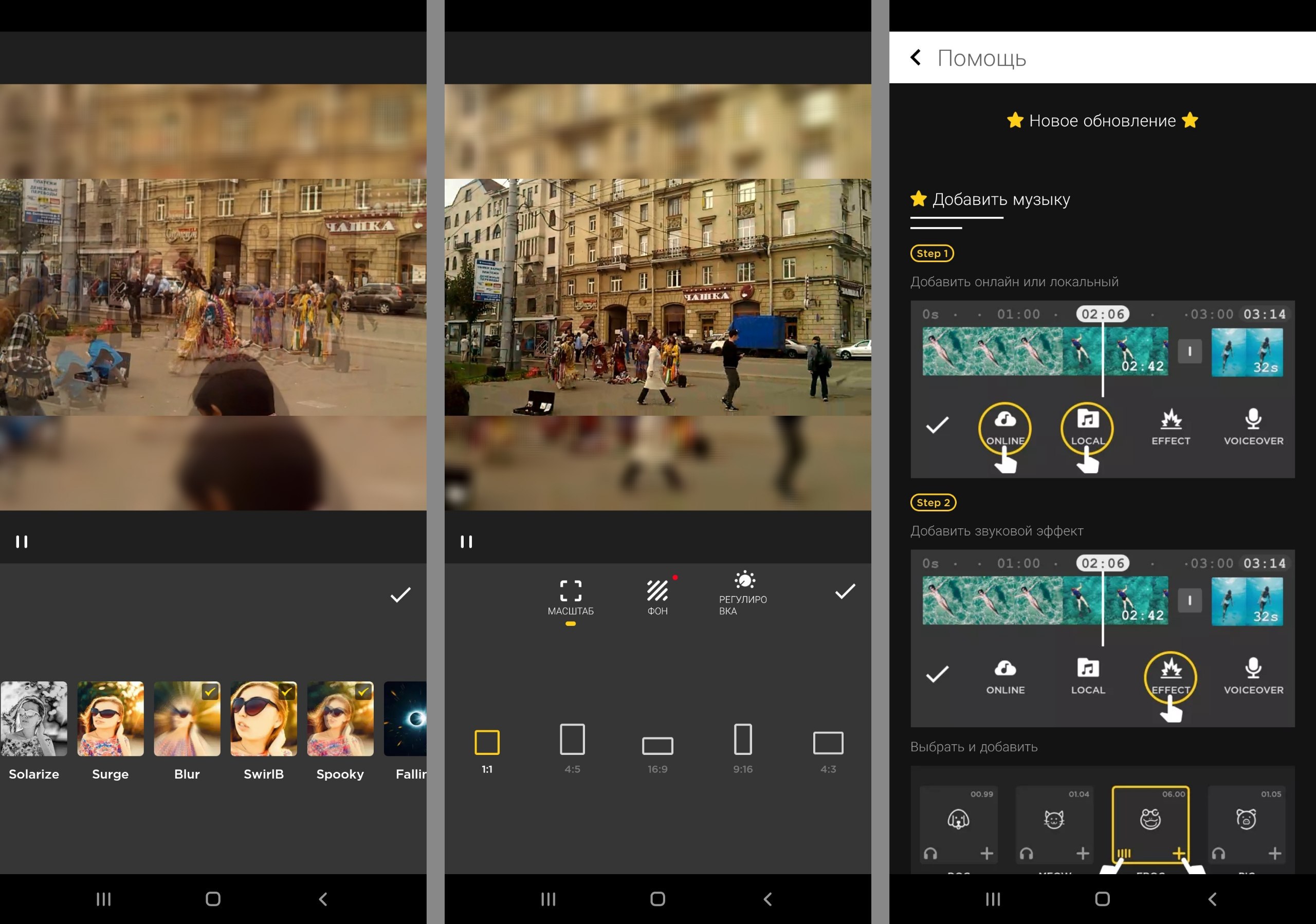
Task: Tap the 02:06 timeline playhead marker
Action: (x=1102, y=314)
